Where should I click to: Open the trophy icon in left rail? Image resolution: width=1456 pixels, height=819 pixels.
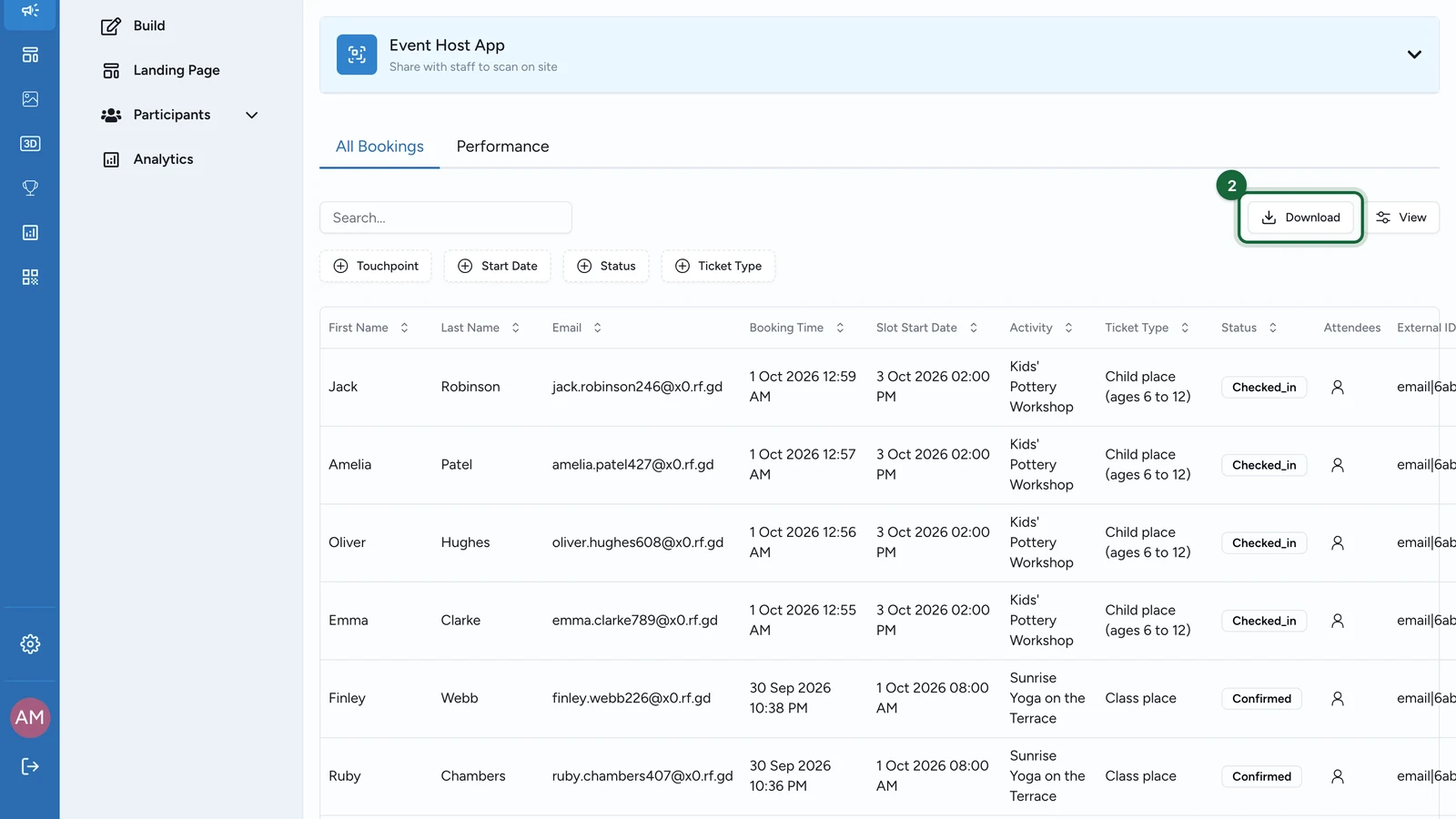[30, 188]
